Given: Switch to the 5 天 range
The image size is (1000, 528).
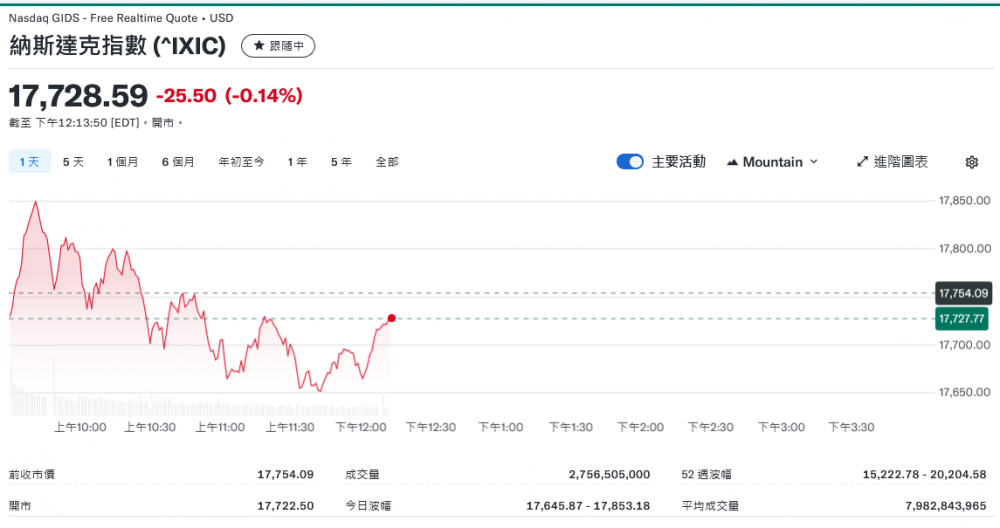Looking at the screenshot, I should pos(73,162).
